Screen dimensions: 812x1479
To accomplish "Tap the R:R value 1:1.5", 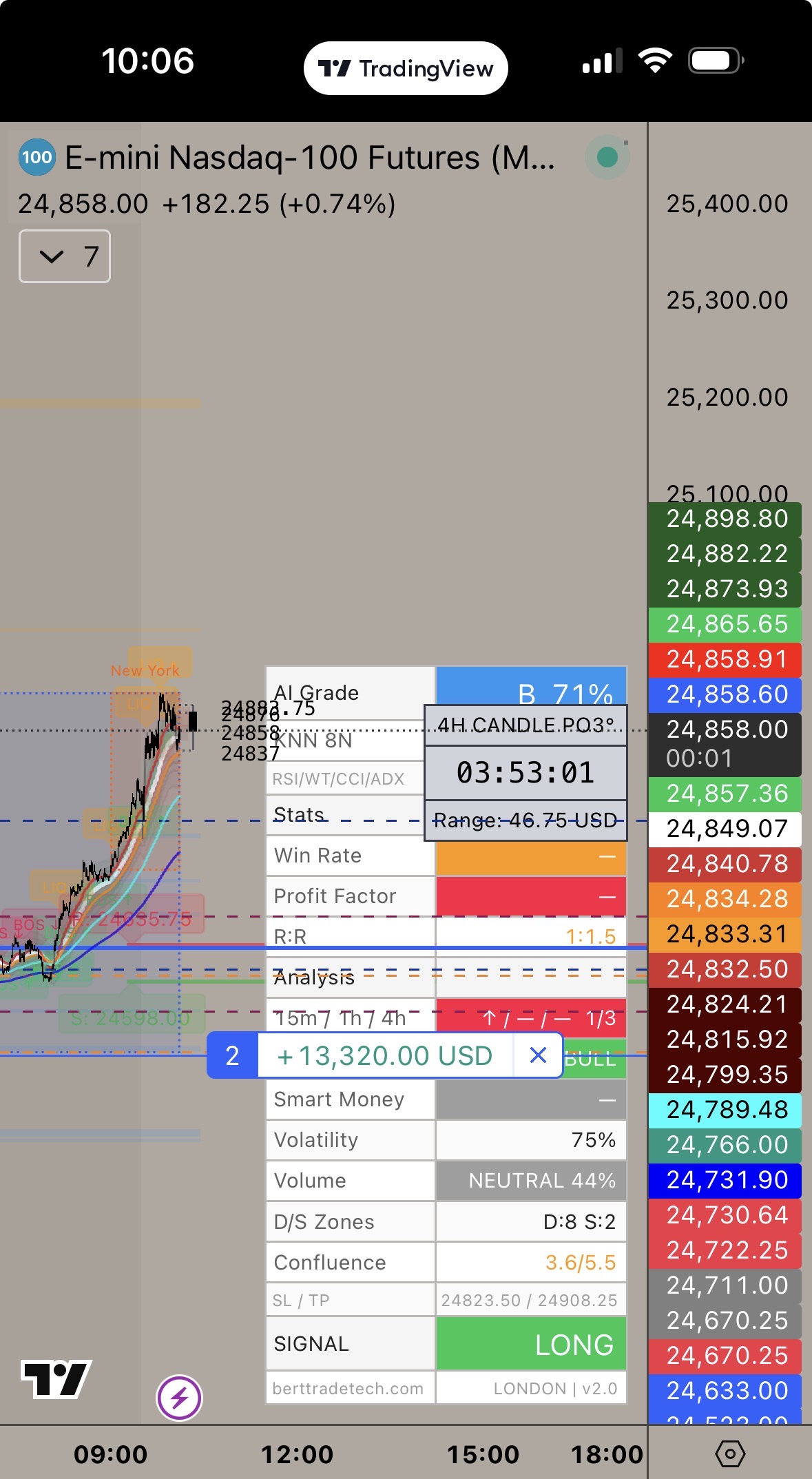I will click(x=590, y=937).
